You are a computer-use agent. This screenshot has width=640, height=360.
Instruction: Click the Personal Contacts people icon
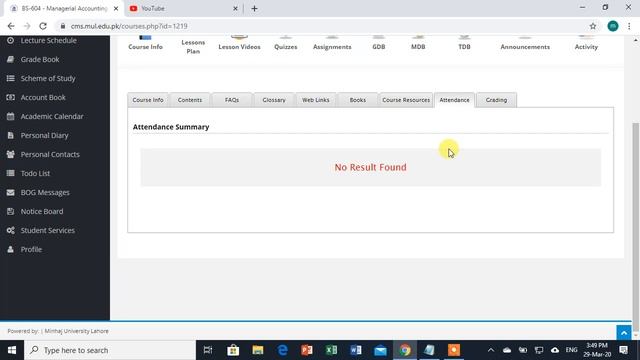point(11,154)
